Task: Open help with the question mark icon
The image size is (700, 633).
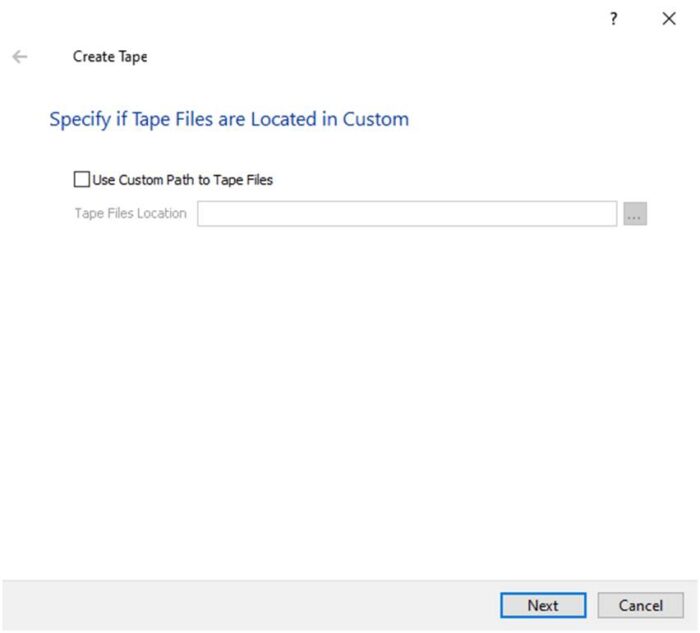Action: pos(614,19)
